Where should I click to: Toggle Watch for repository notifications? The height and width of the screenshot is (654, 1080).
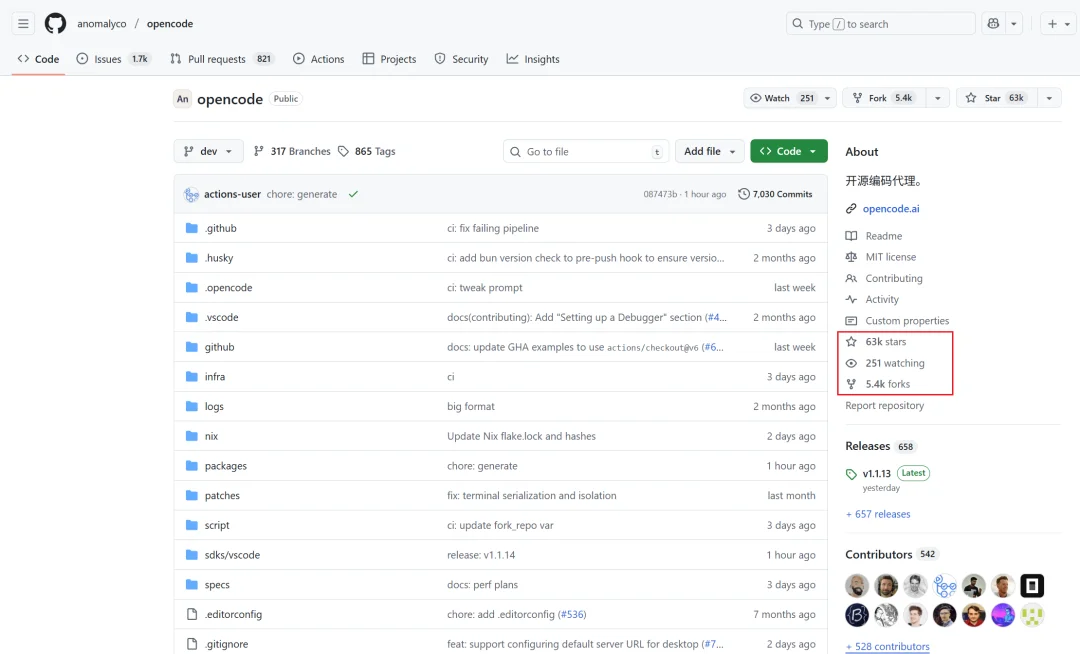coord(781,98)
